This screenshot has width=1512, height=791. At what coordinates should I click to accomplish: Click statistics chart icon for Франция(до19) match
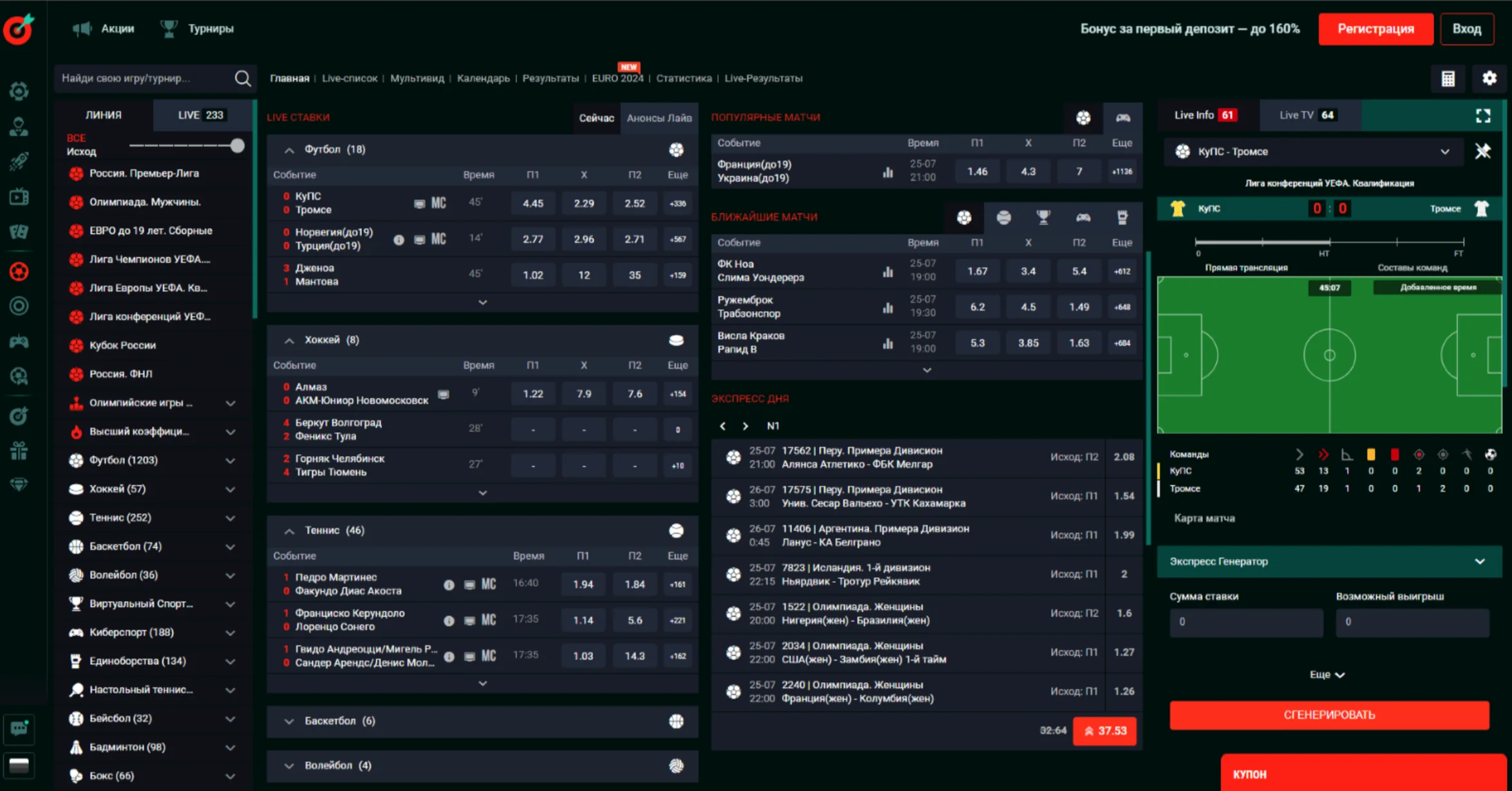point(888,172)
